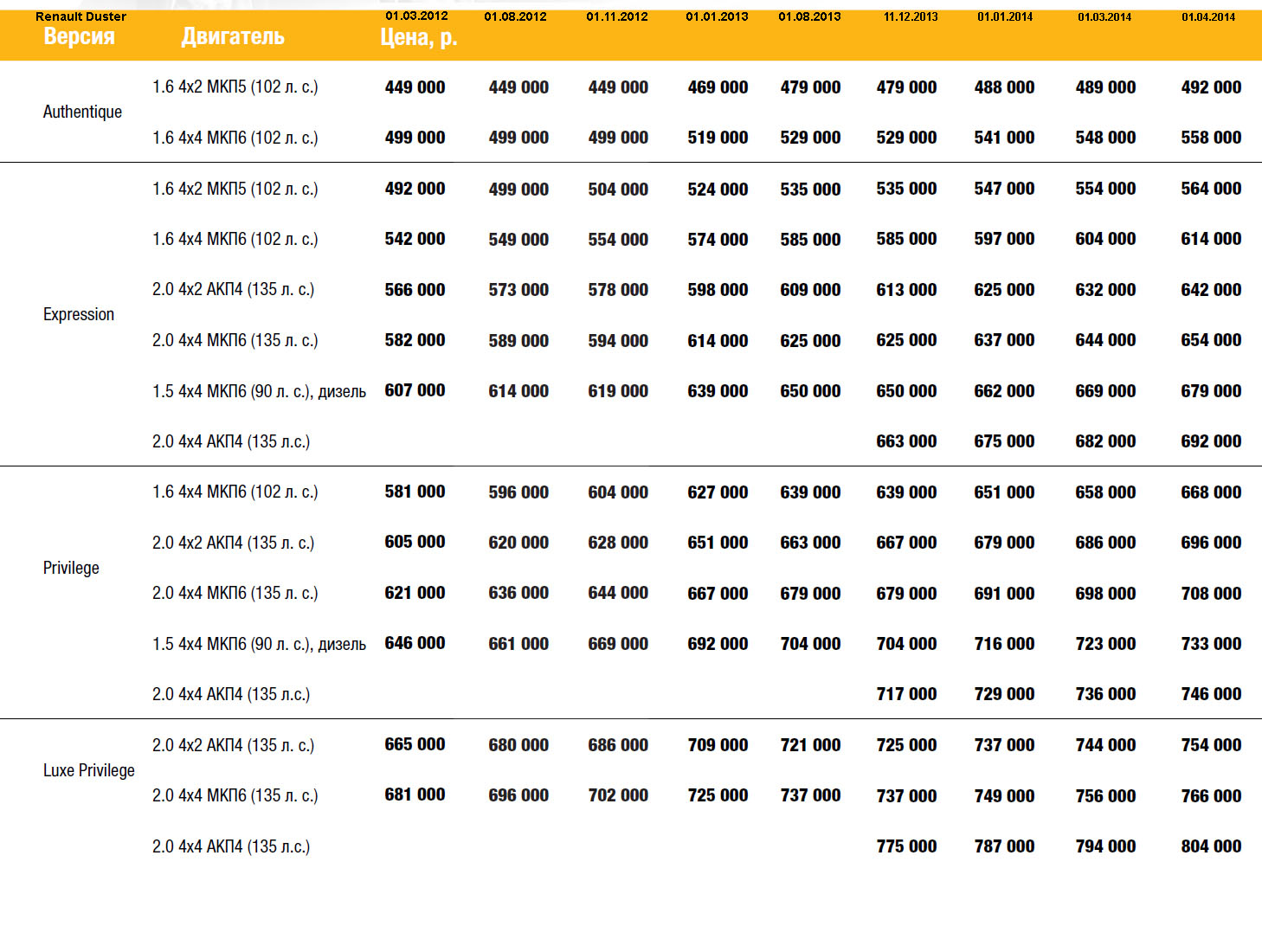Viewport: 1262px width, 952px height.
Task: Select Expression engine 1.6 4x2 МКП5 row label
Action: click(235, 189)
